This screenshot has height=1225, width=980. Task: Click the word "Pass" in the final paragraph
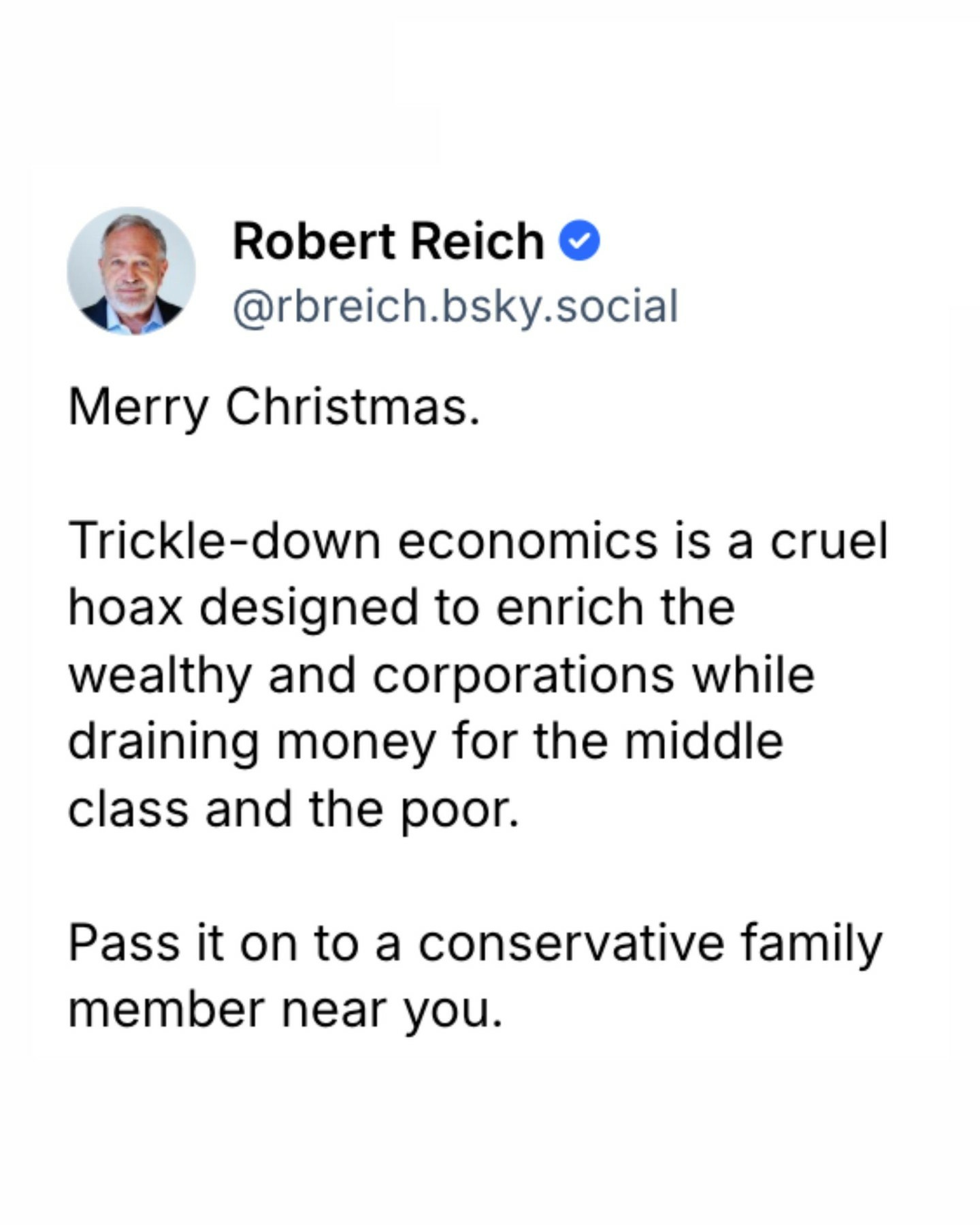click(x=123, y=943)
